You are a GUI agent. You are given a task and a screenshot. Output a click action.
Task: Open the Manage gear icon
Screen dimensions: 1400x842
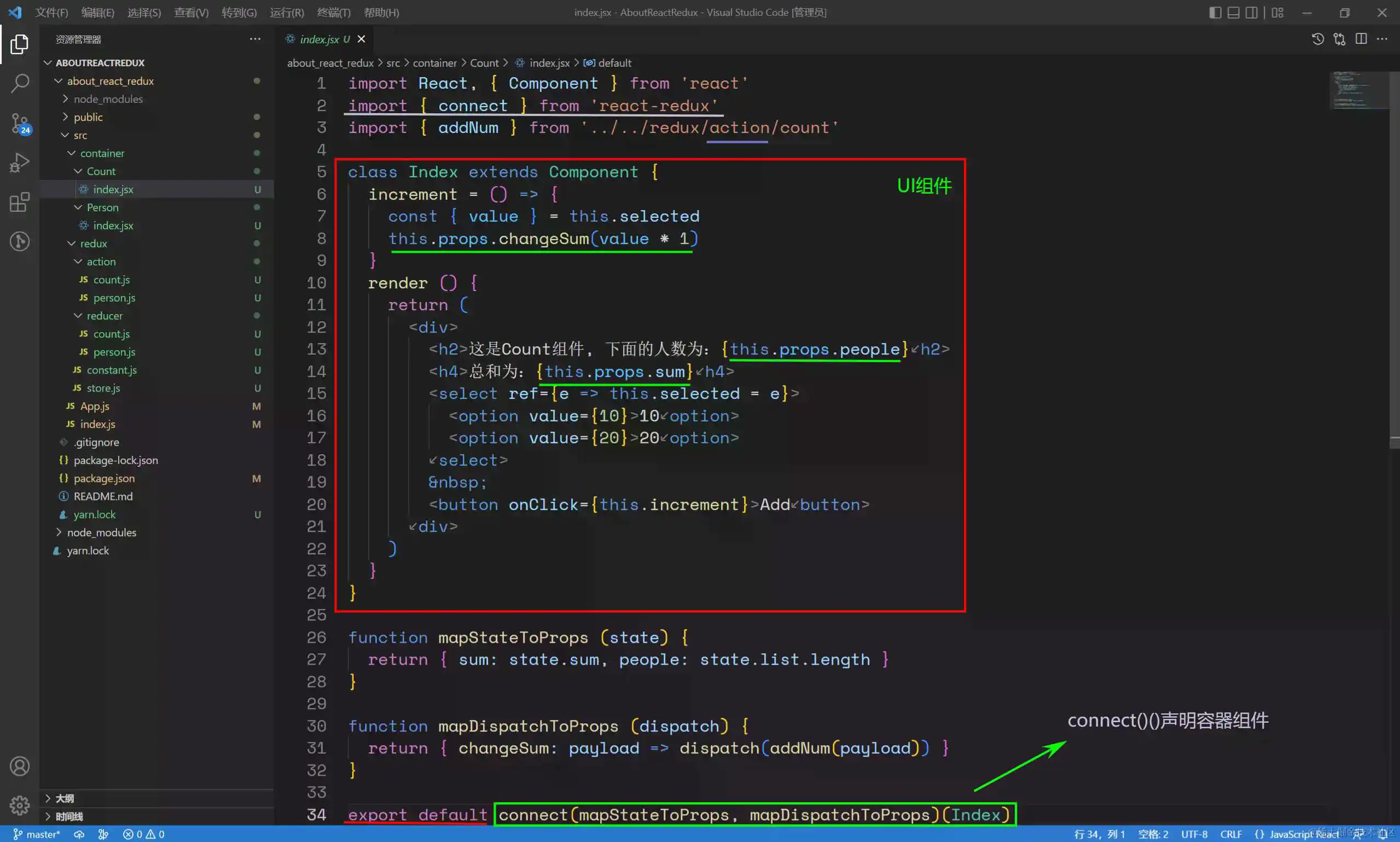pos(19,805)
